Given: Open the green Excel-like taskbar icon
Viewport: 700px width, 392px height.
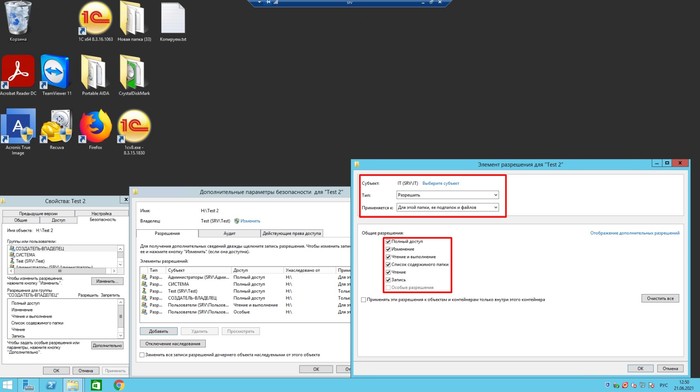Looking at the screenshot, I should (x=96, y=385).
